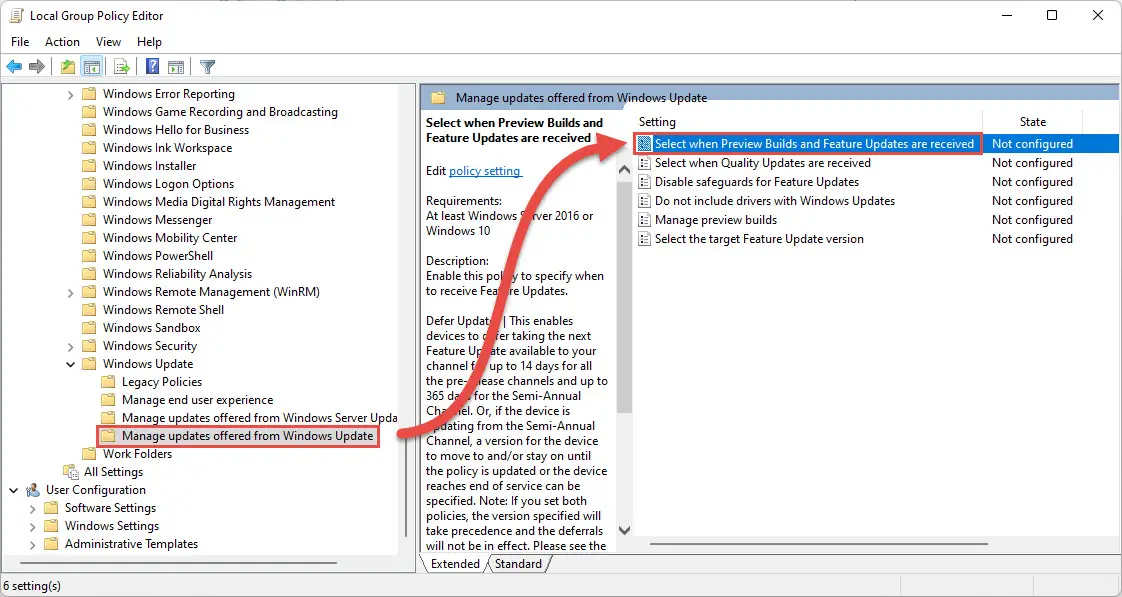
Task: Expand the Windows Security node
Action: click(70, 346)
